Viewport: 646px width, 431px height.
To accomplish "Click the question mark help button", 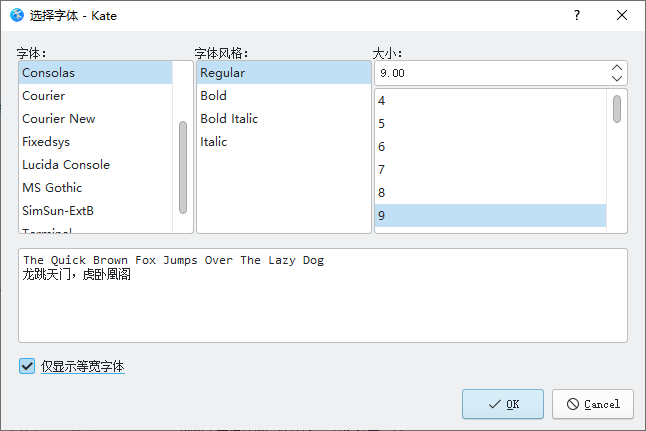I will (x=576, y=15).
